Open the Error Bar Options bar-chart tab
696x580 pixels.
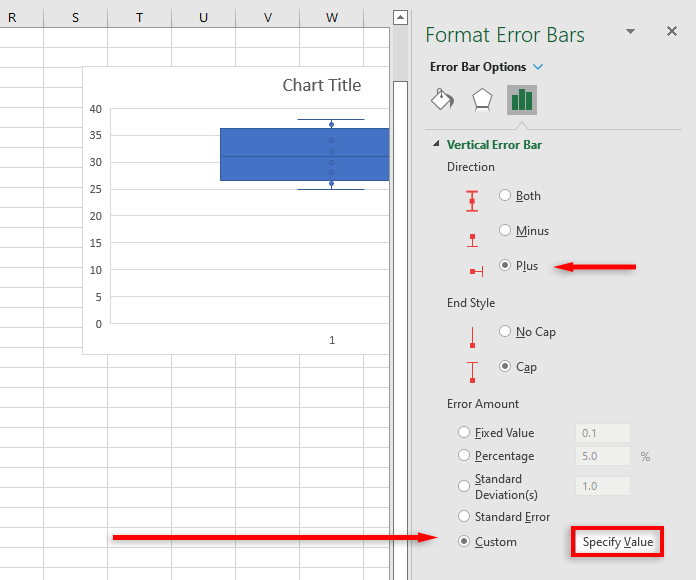(522, 100)
